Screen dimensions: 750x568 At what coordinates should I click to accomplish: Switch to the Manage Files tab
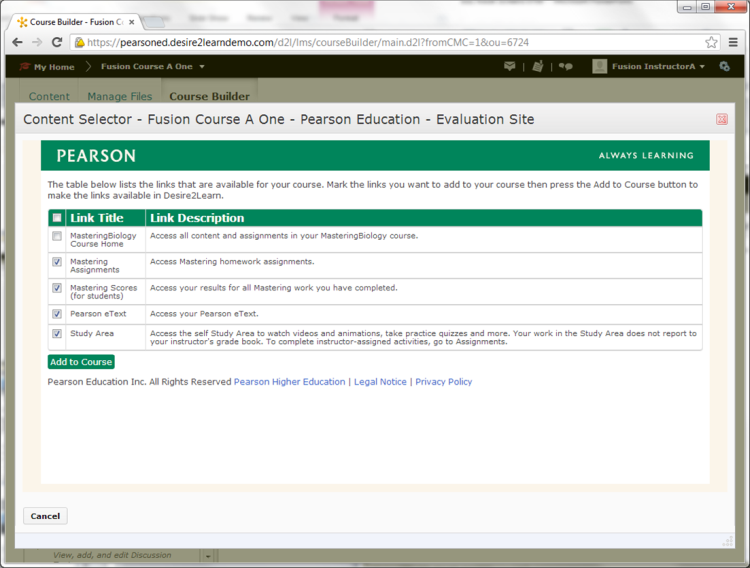coord(119,97)
